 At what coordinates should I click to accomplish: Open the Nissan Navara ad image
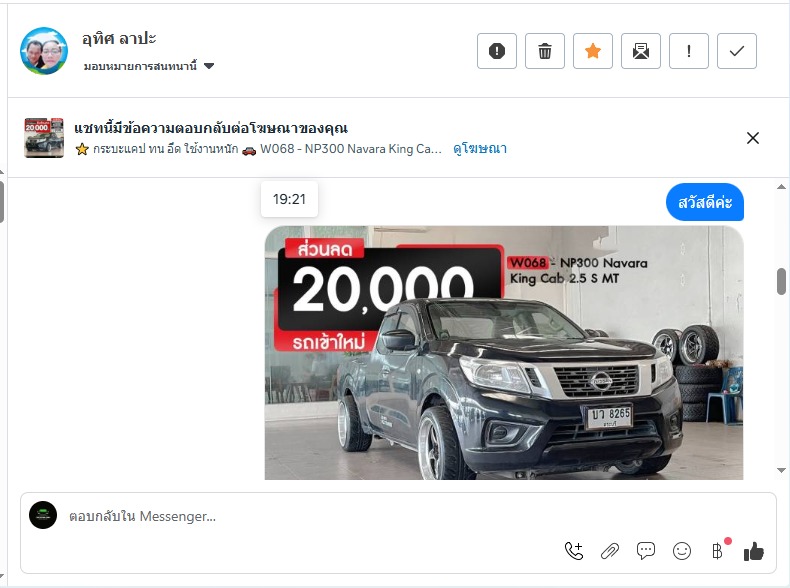pos(504,353)
